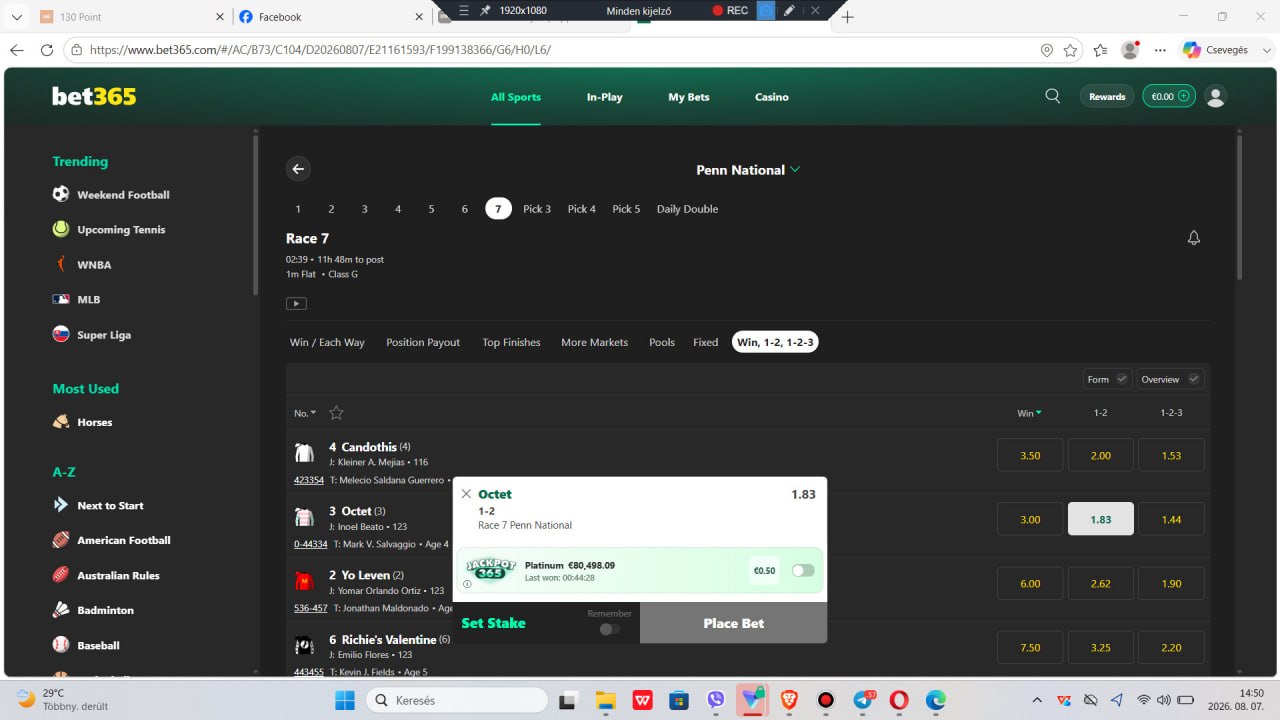Favorite this page with the address bar star
Viewport: 1280px width, 720px height.
coord(1070,50)
